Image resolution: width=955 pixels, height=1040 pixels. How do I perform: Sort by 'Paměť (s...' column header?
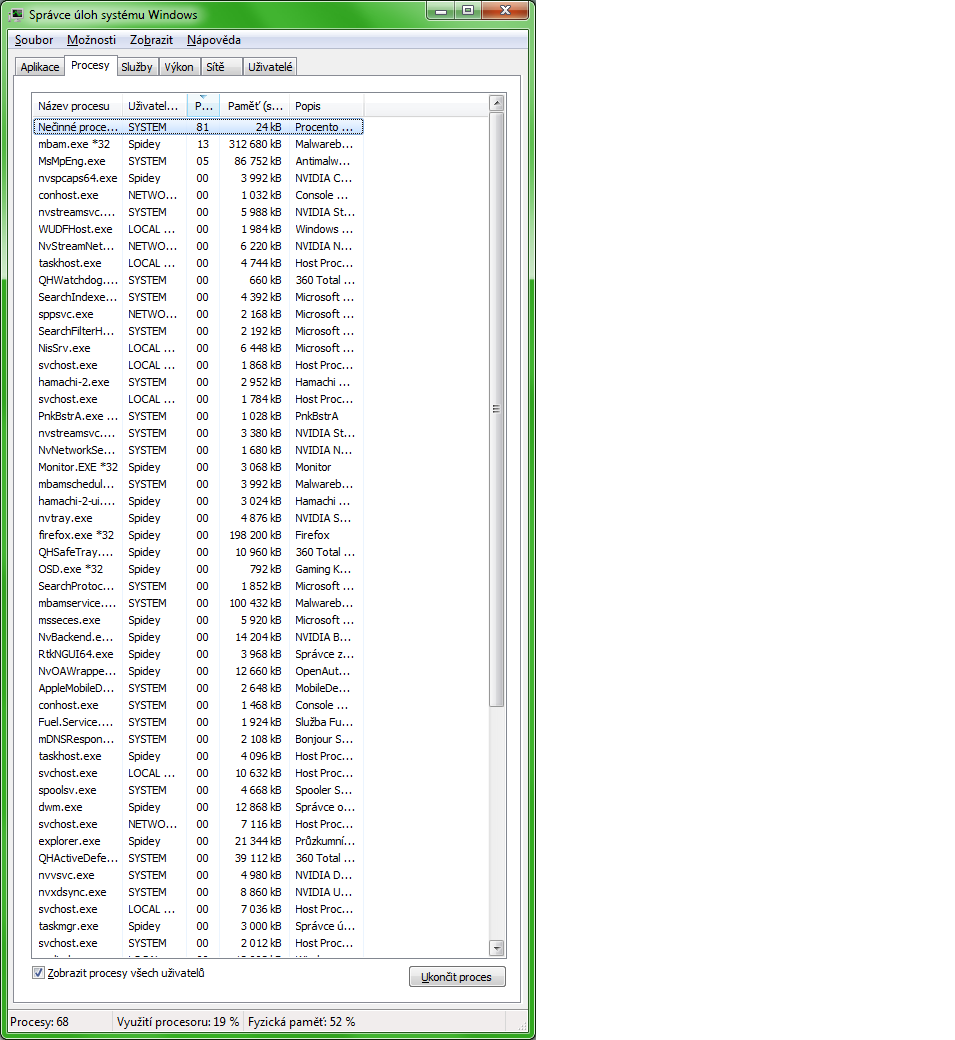[255, 106]
